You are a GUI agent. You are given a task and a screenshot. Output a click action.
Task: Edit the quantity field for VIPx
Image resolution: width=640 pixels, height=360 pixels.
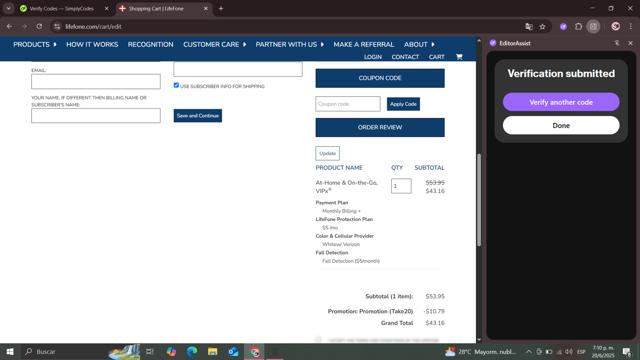[401, 186]
